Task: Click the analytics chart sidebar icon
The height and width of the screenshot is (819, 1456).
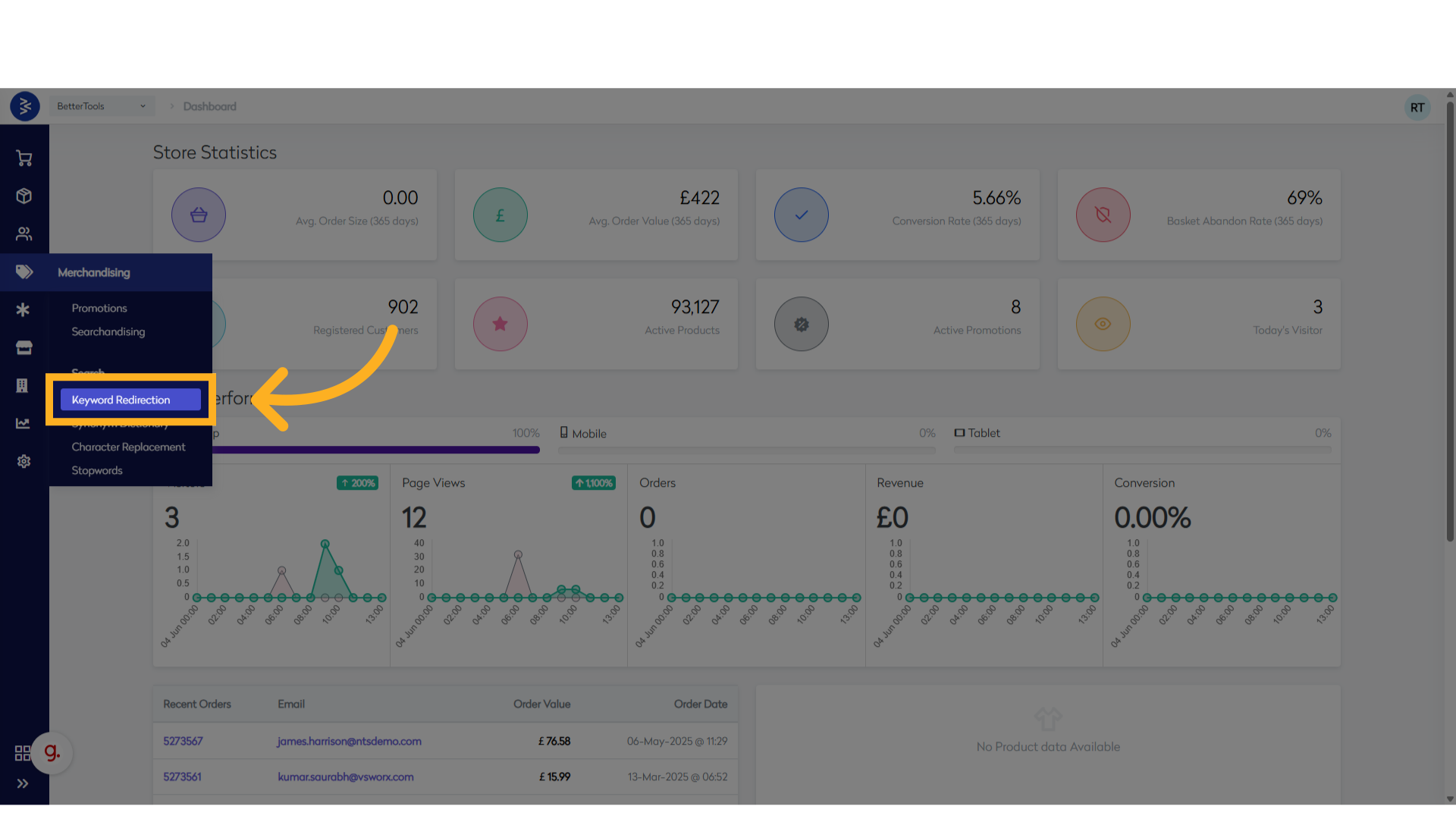Action: click(x=24, y=424)
